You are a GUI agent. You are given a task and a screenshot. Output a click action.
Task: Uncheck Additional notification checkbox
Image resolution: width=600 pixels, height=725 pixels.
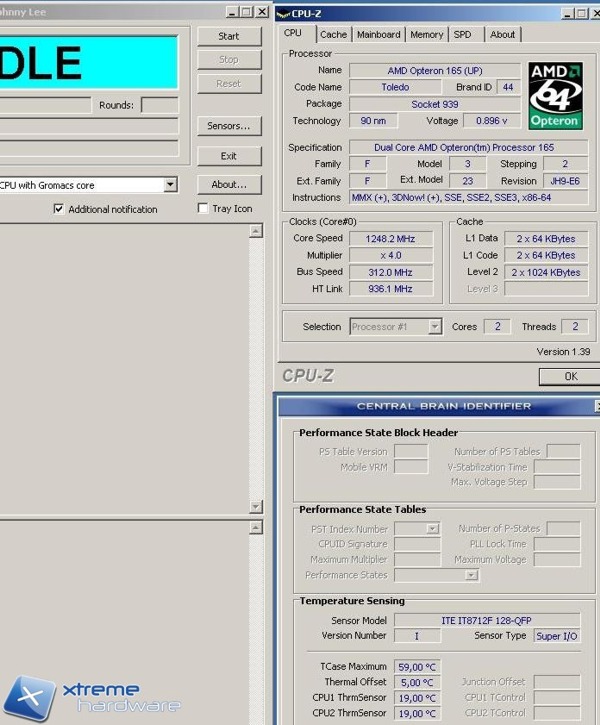click(58, 209)
